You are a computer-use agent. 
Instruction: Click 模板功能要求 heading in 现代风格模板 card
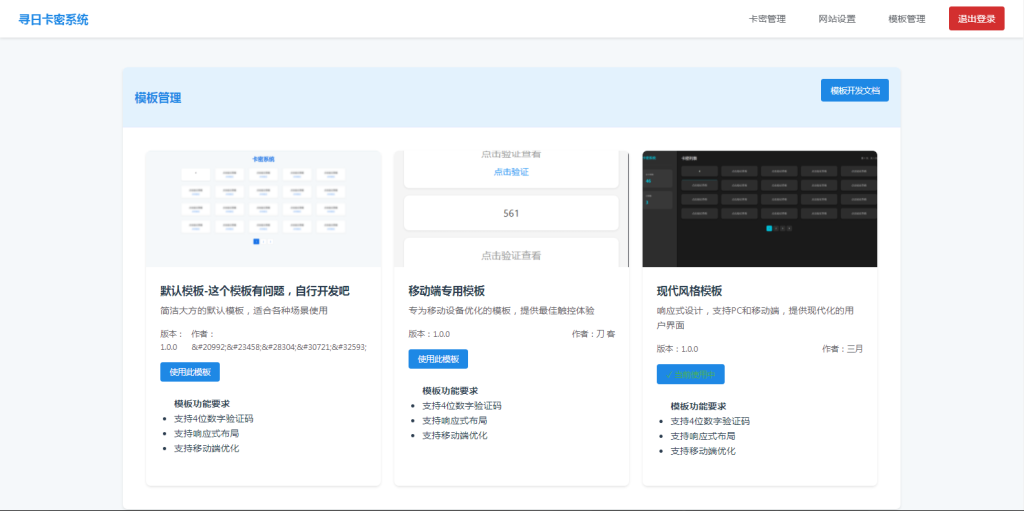point(698,406)
